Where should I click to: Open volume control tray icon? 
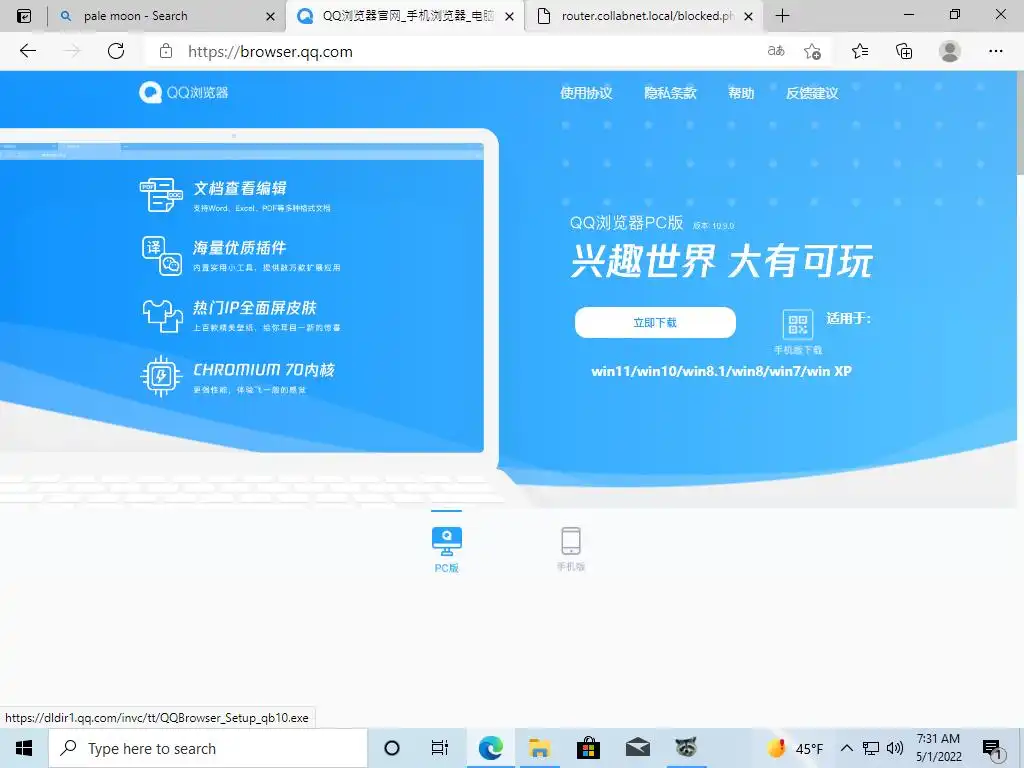(x=895, y=748)
